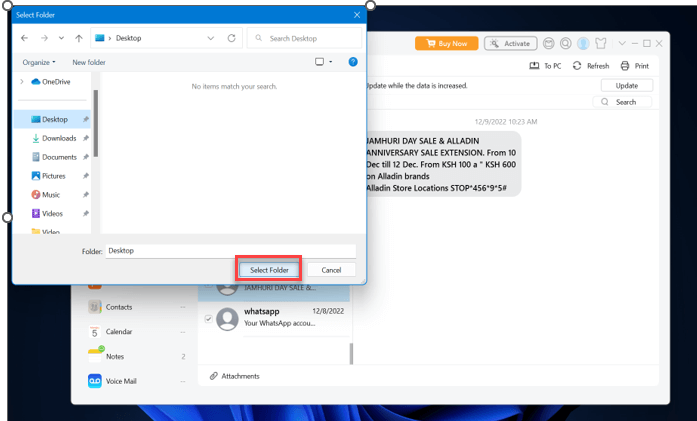Expand the OneDrive tree node
Viewport: 697px width, 421px height.
22,82
